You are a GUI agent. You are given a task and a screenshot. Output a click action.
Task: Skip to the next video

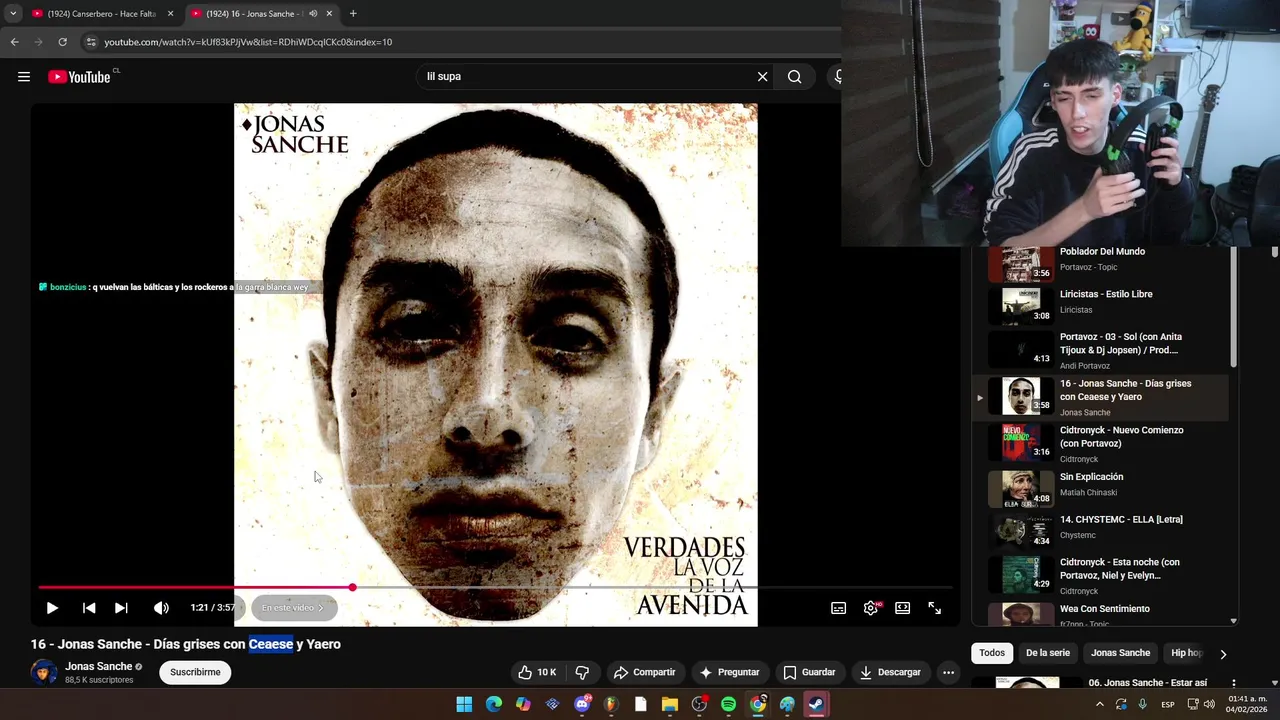tap(121, 608)
